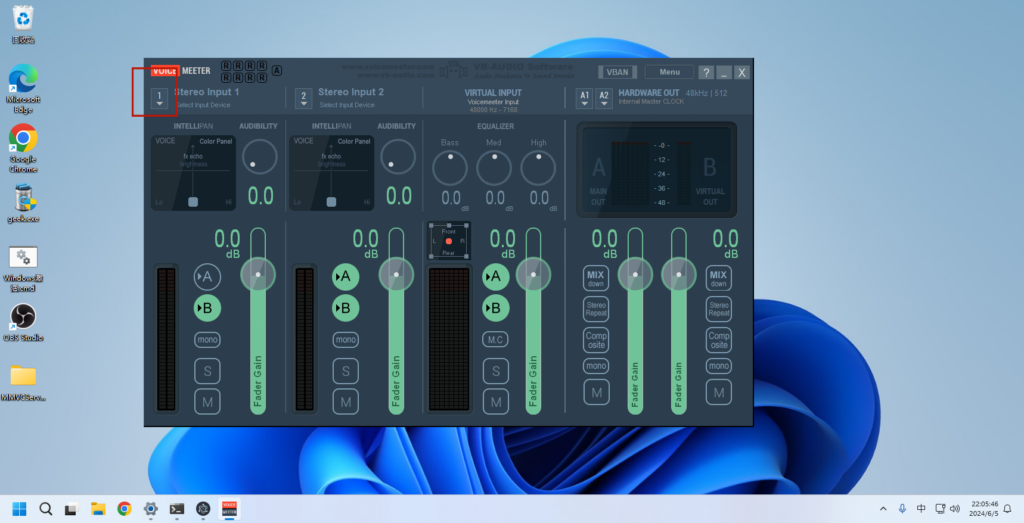Open the A1 hardware output selector
The height and width of the screenshot is (523, 1024).
pos(584,99)
